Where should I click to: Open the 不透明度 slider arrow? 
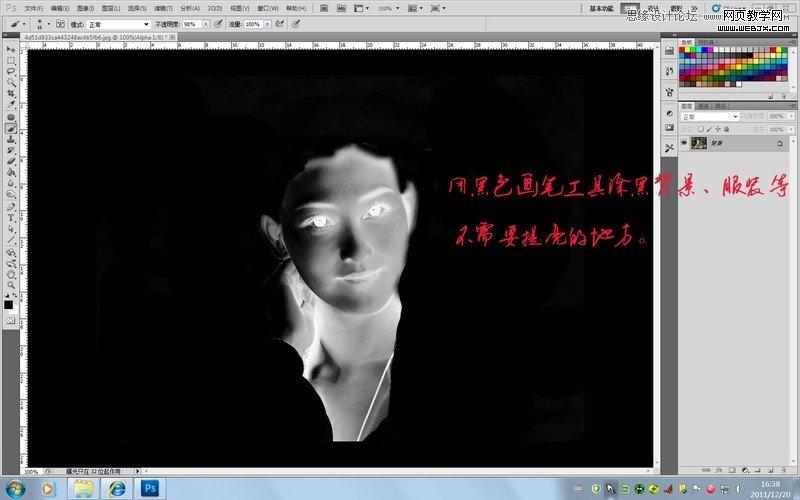click(x=206, y=24)
